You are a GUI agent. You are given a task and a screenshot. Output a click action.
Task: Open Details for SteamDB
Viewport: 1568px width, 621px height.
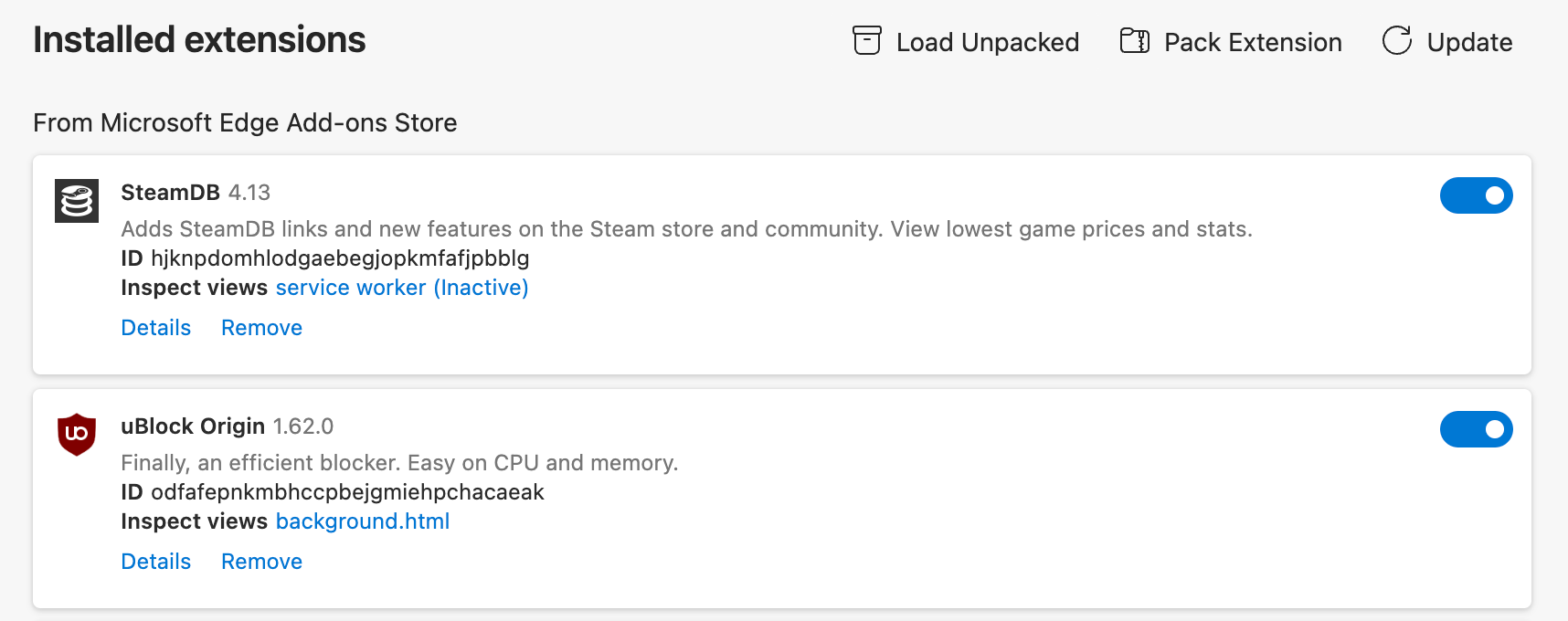[156, 328]
